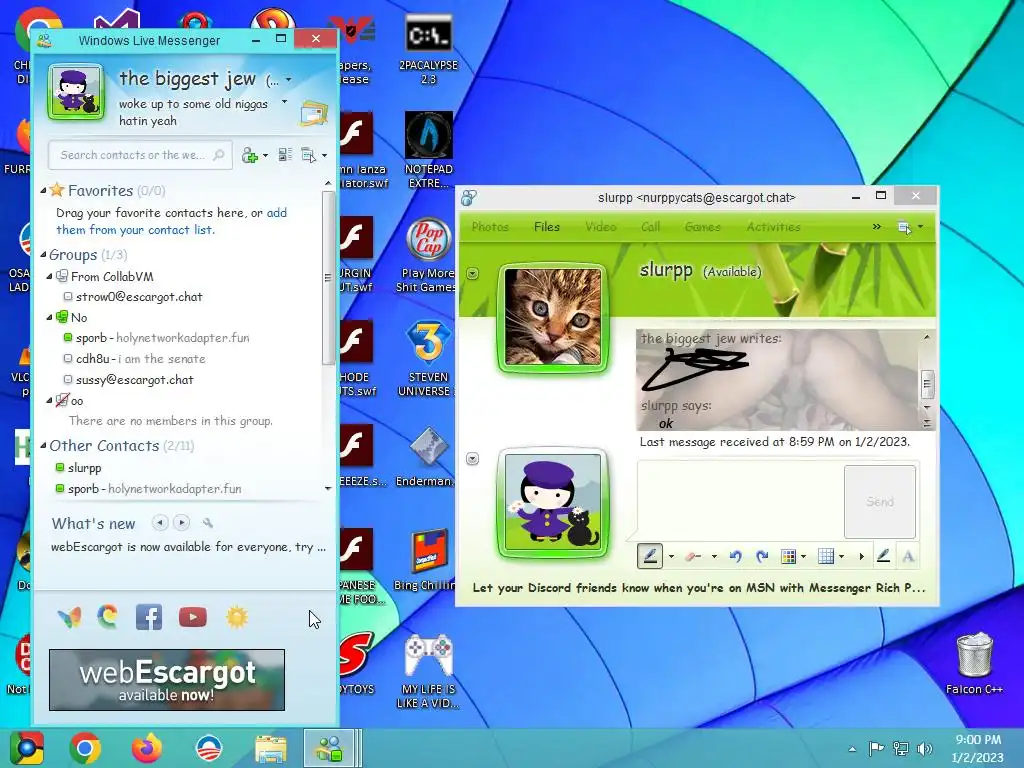Switch to handwriting input mode icon
This screenshot has width=1024, height=768.
(x=883, y=556)
